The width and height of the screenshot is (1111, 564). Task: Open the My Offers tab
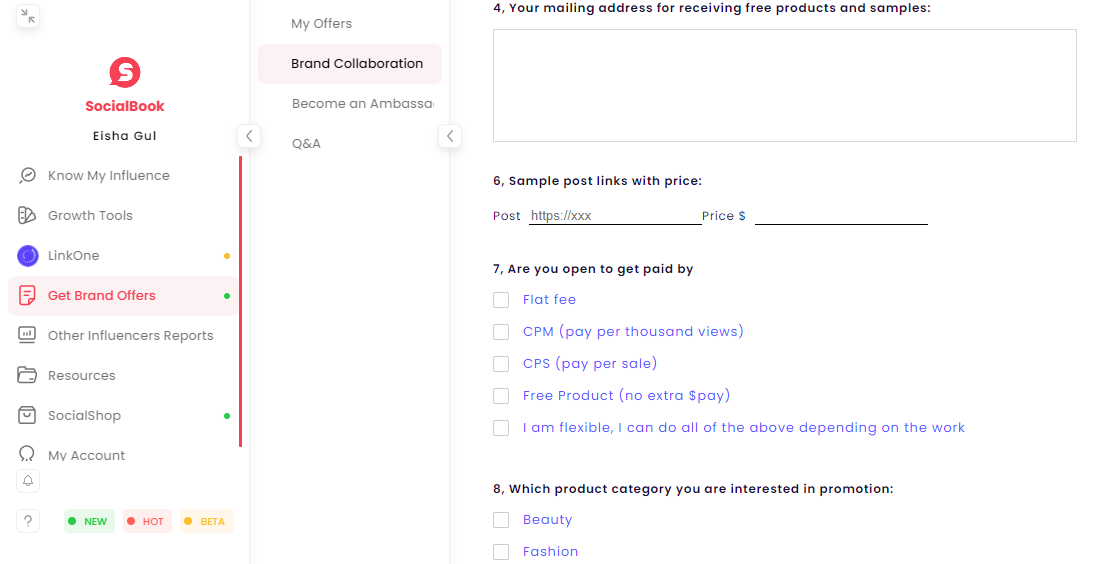322,24
